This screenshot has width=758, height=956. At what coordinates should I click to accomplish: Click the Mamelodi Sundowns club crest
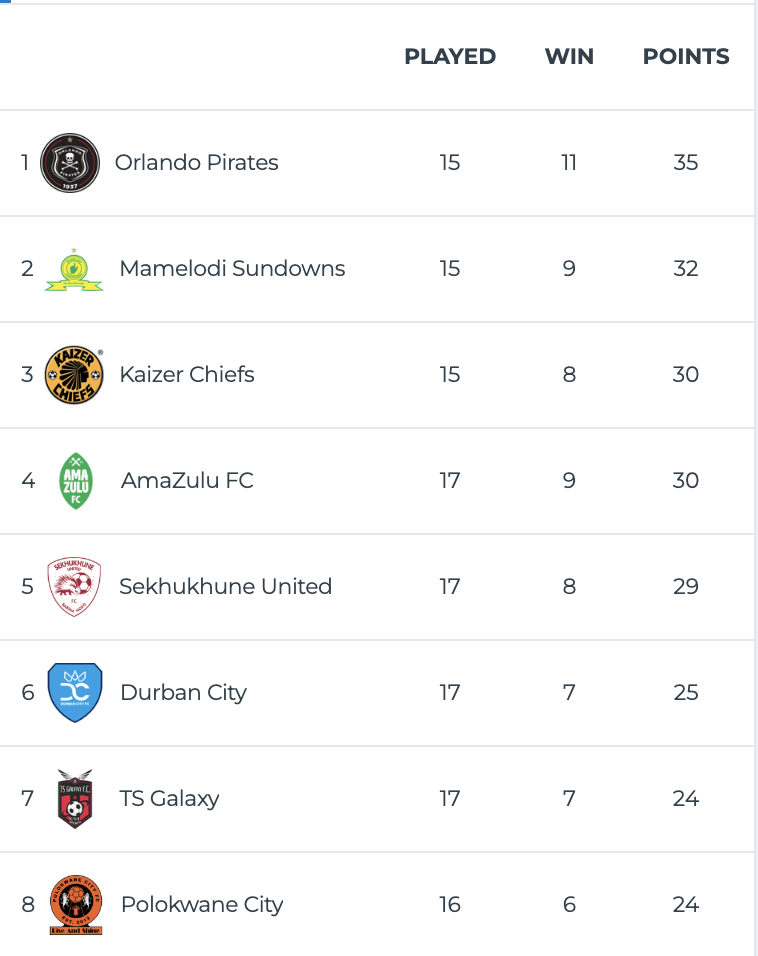[x=74, y=269]
